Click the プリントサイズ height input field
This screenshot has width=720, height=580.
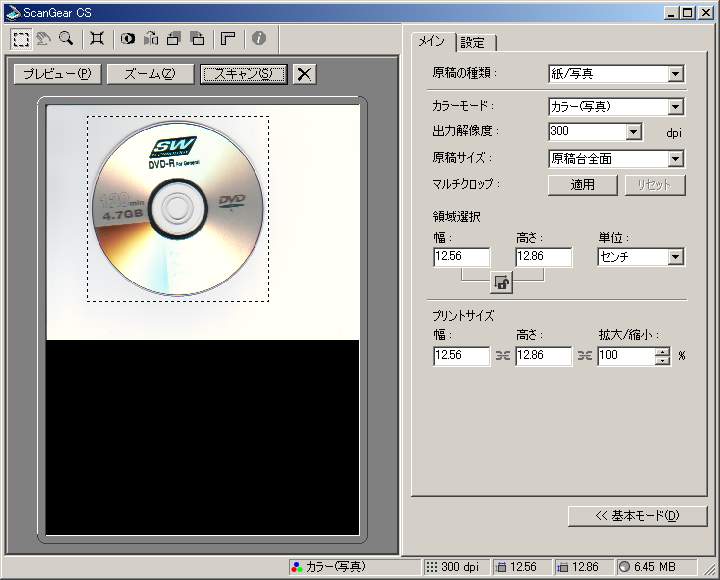[544, 356]
